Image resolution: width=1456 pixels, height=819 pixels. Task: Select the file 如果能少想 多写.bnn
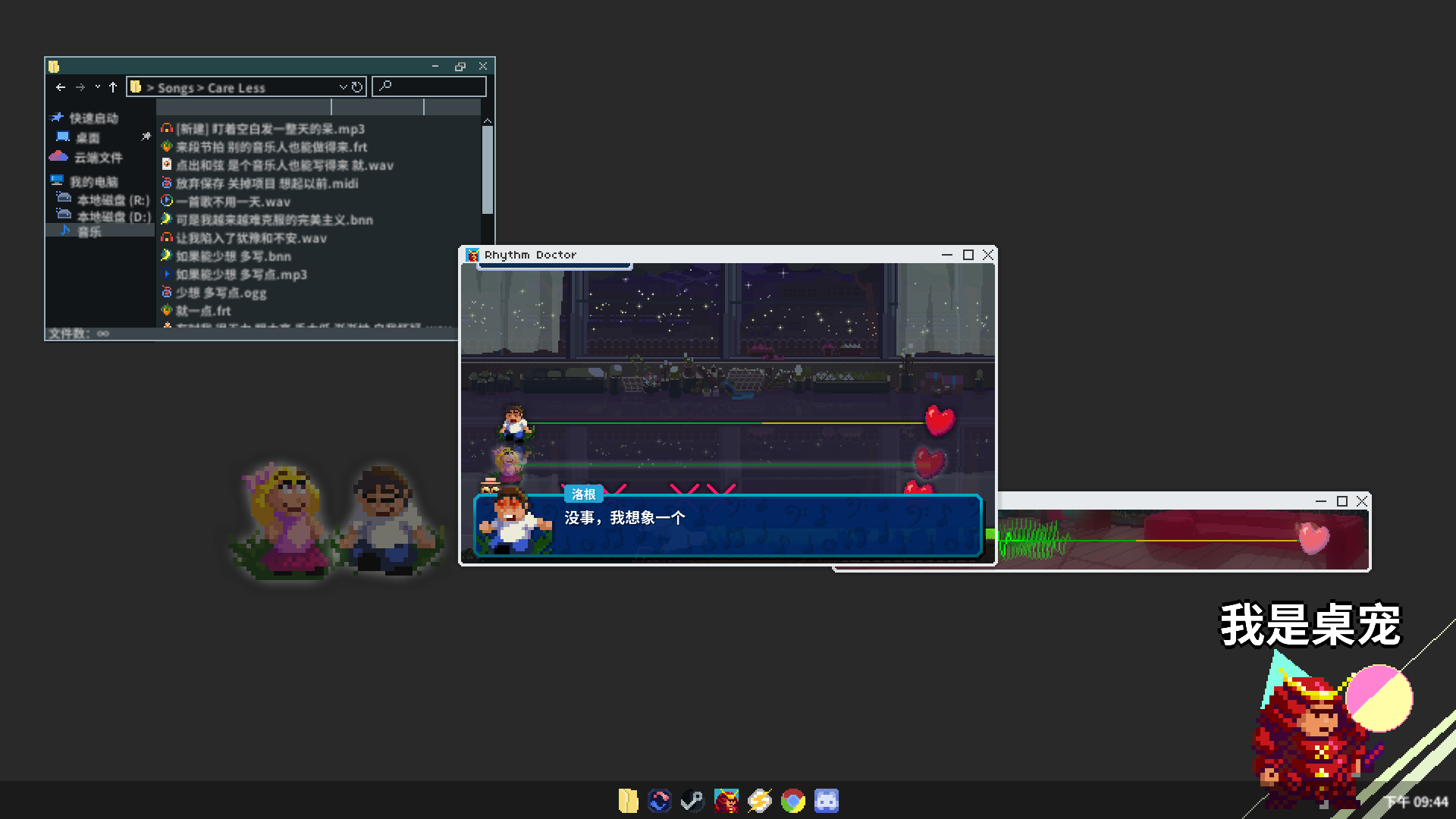226,256
